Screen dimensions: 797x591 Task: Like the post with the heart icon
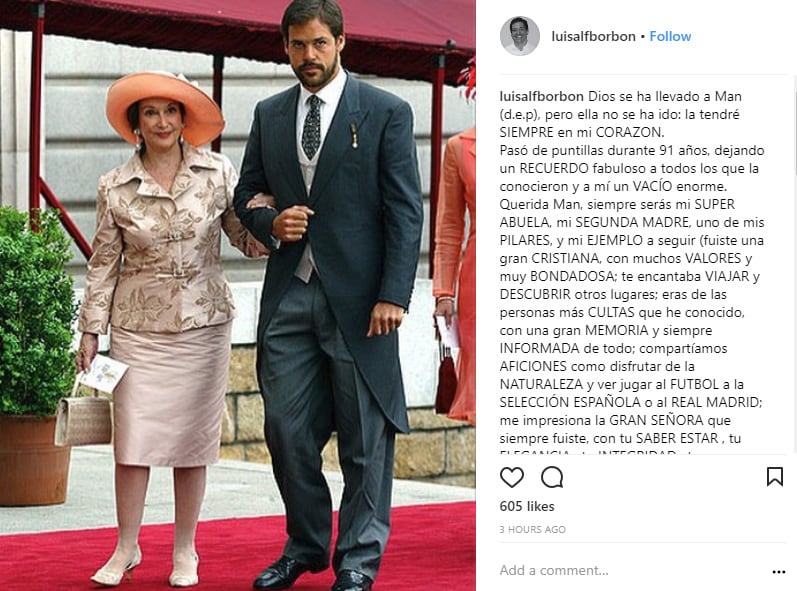coord(511,477)
